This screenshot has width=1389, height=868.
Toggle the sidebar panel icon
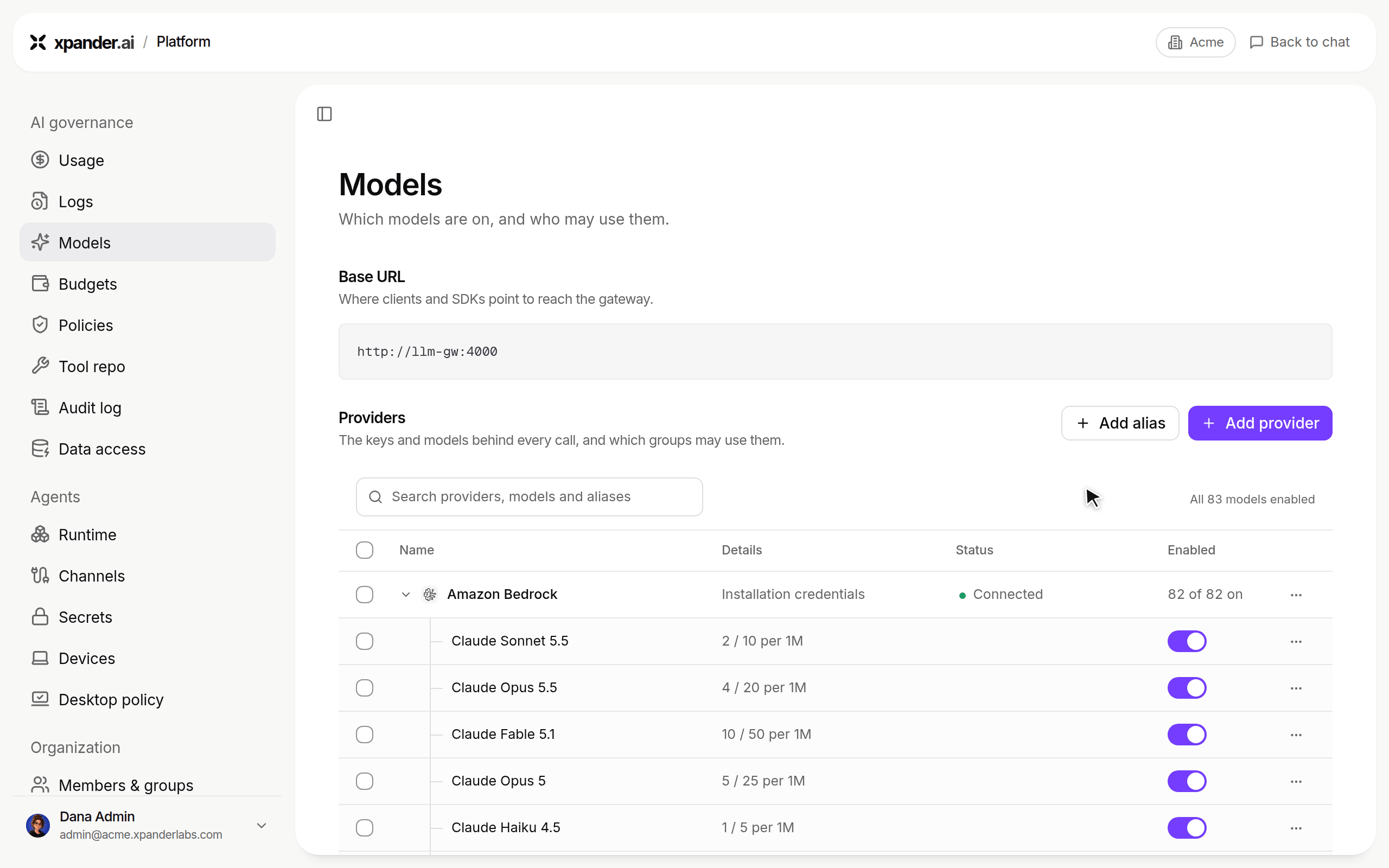[324, 114]
